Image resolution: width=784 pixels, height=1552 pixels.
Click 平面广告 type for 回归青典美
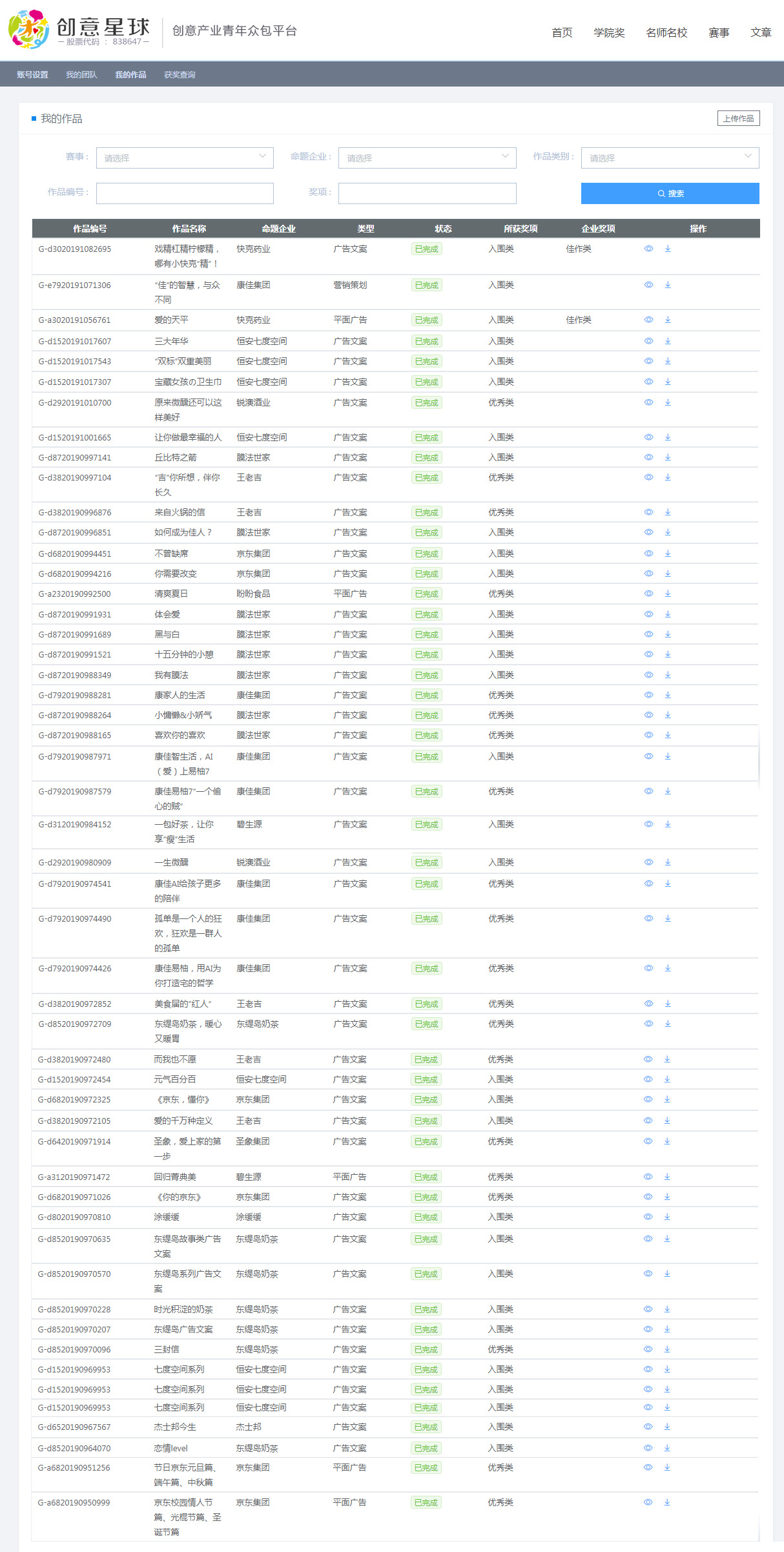349,1177
